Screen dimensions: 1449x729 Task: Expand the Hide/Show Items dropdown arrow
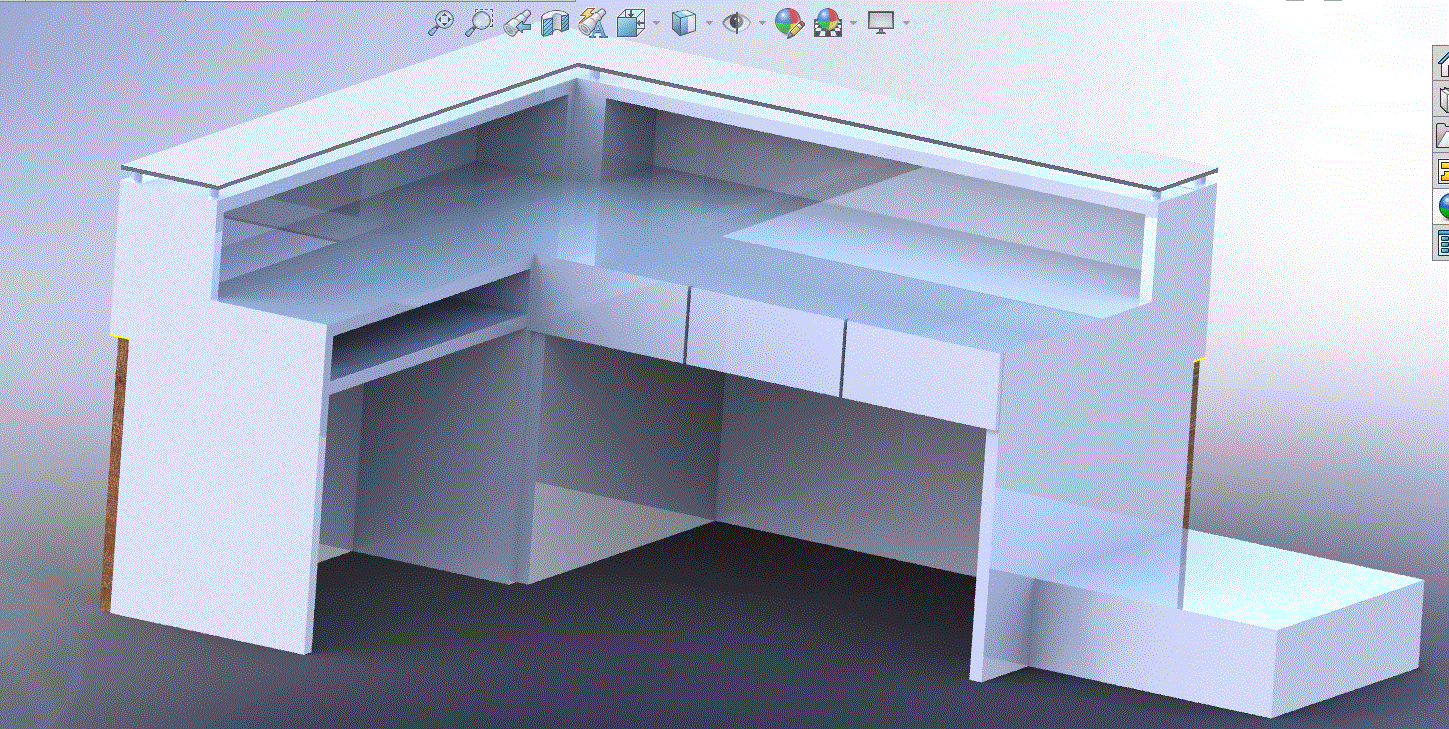pyautogui.click(x=762, y=22)
